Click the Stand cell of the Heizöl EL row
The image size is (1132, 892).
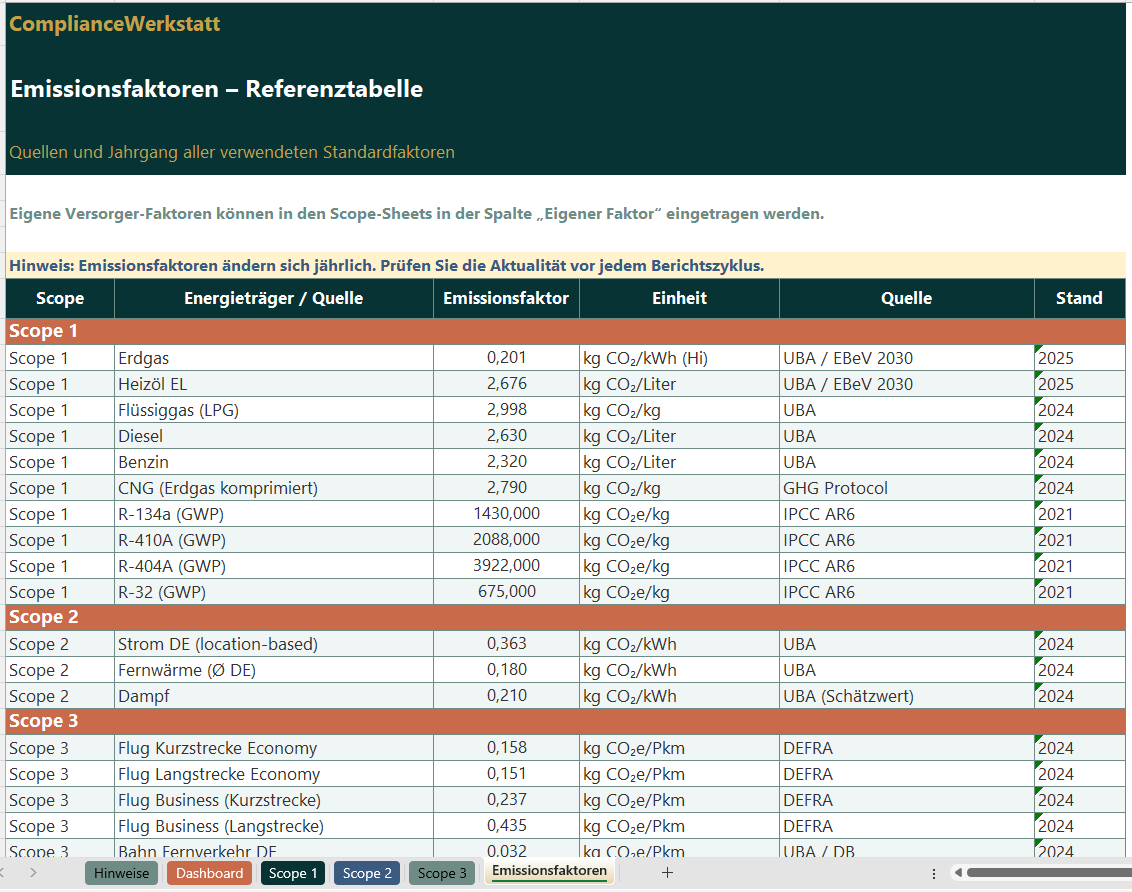click(x=1079, y=384)
